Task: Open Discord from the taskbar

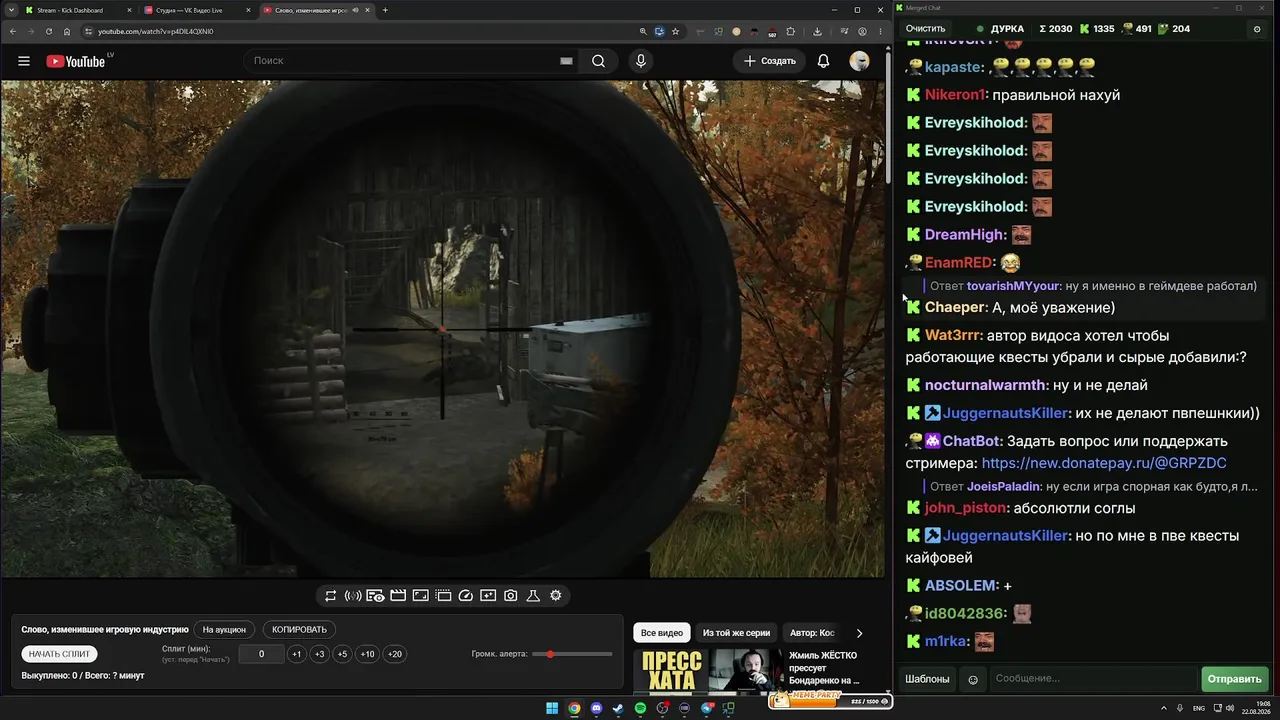Action: coord(596,708)
